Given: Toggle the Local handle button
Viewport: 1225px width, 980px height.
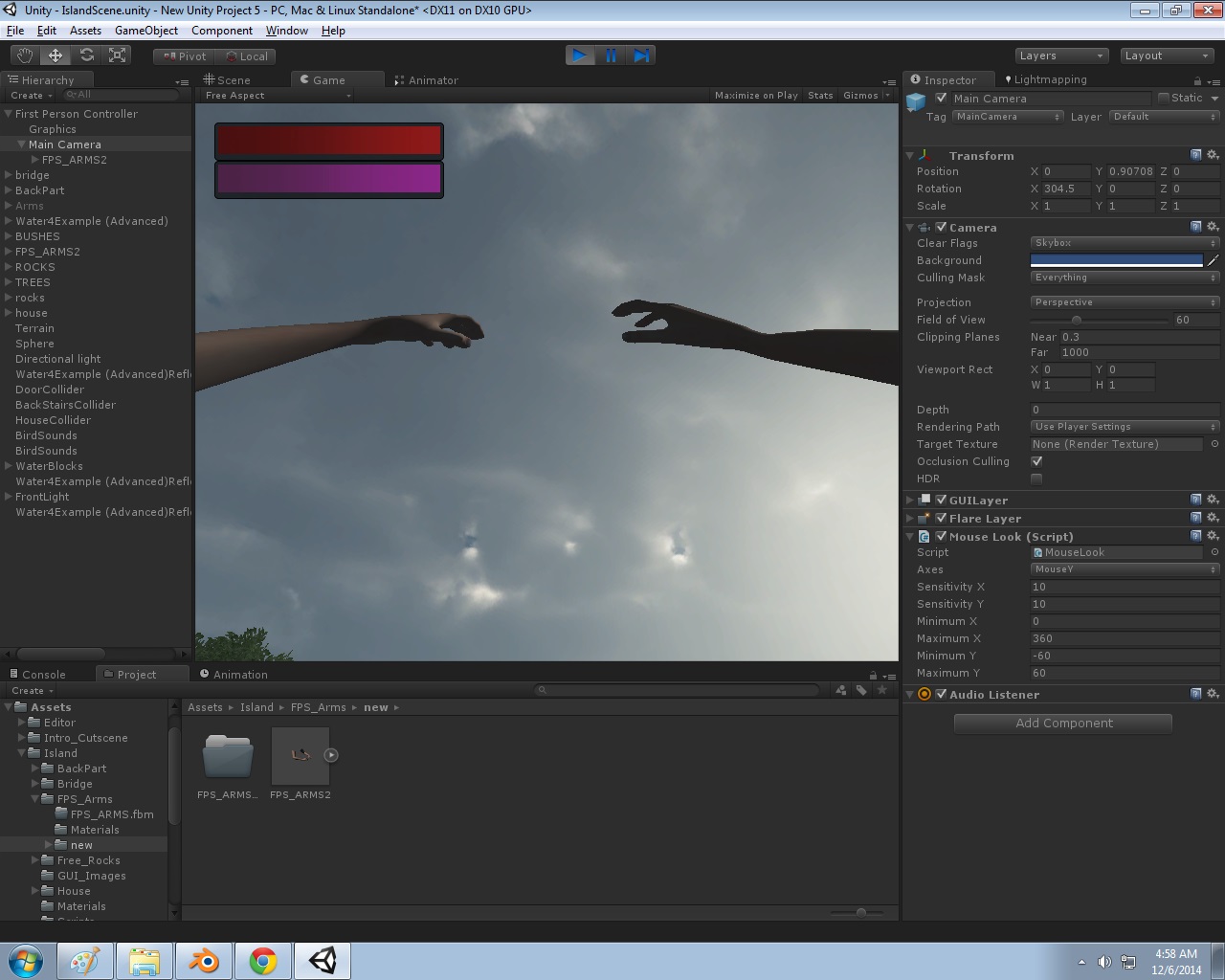Looking at the screenshot, I should (x=246, y=56).
